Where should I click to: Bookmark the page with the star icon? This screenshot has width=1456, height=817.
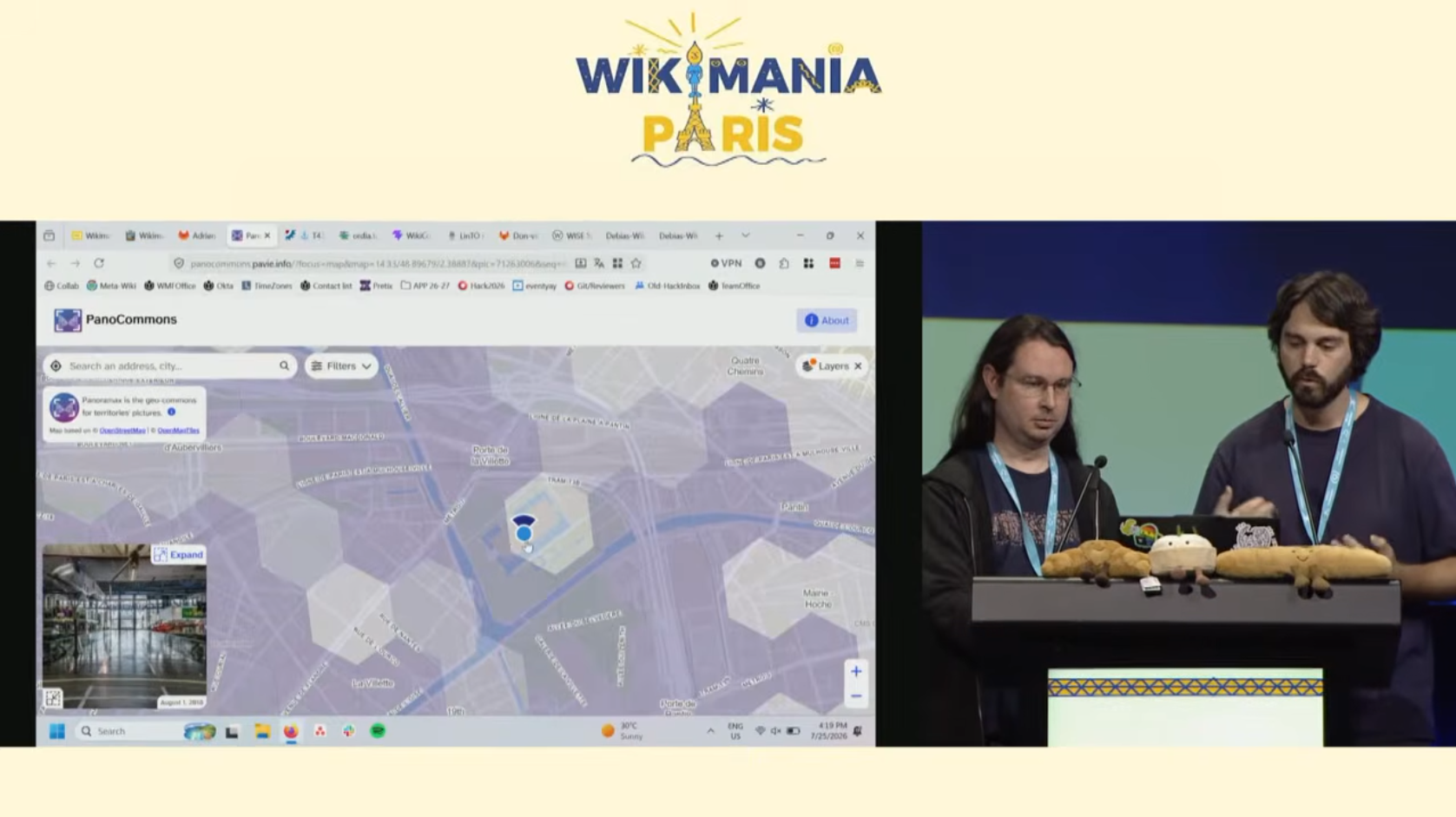point(636,263)
